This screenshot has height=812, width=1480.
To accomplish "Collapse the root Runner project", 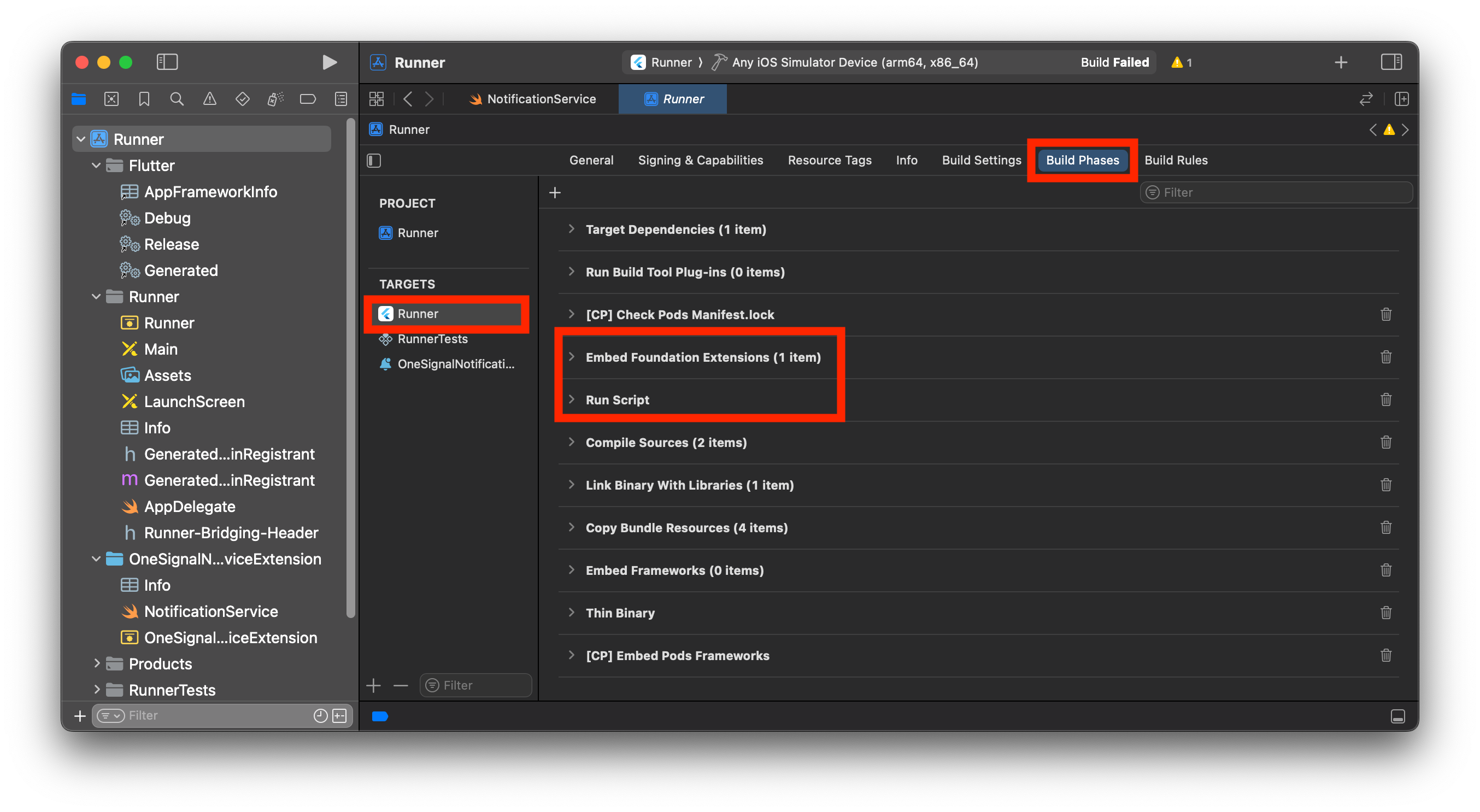I will (x=81, y=139).
